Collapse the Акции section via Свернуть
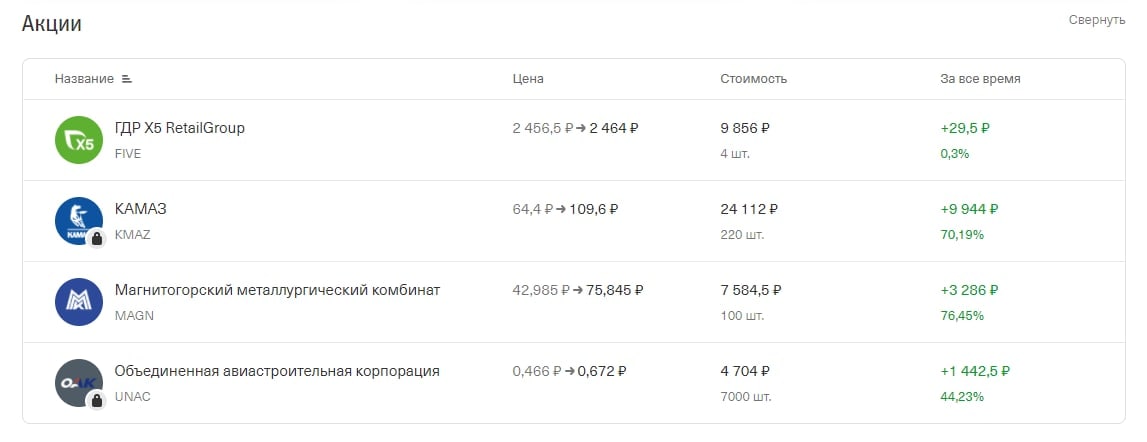This screenshot has width=1147, height=442. [1097, 20]
